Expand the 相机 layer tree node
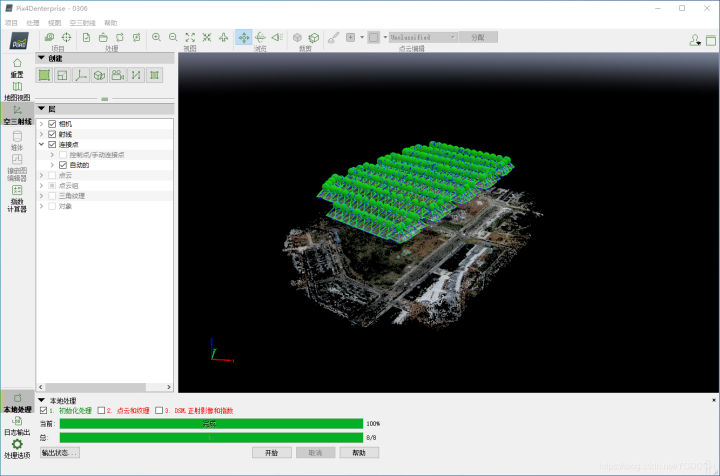720x476 pixels. 41,124
